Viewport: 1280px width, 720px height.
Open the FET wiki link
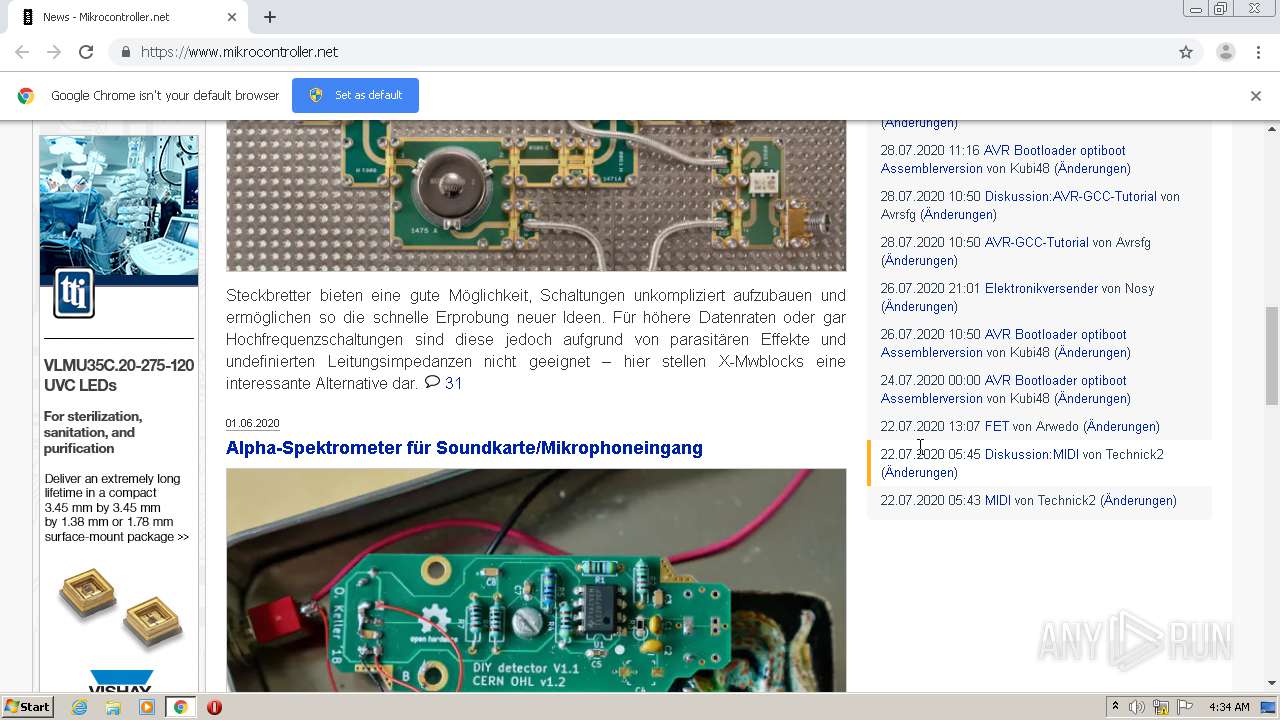point(997,426)
